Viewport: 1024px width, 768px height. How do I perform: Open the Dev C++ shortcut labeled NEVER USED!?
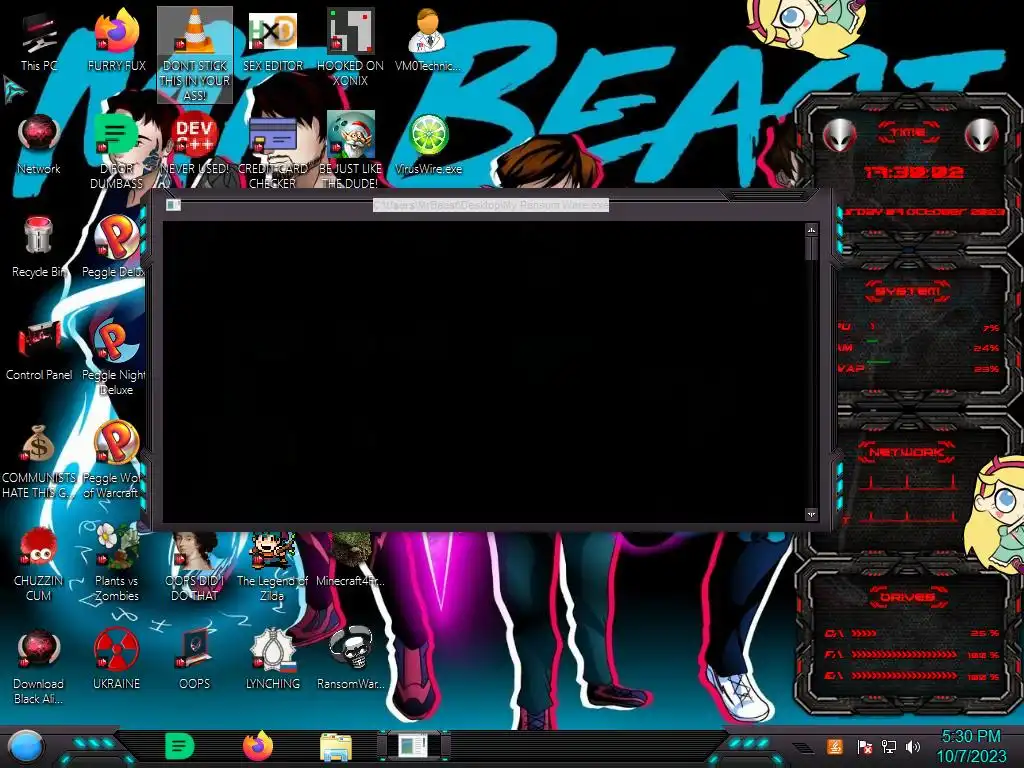pos(195,144)
